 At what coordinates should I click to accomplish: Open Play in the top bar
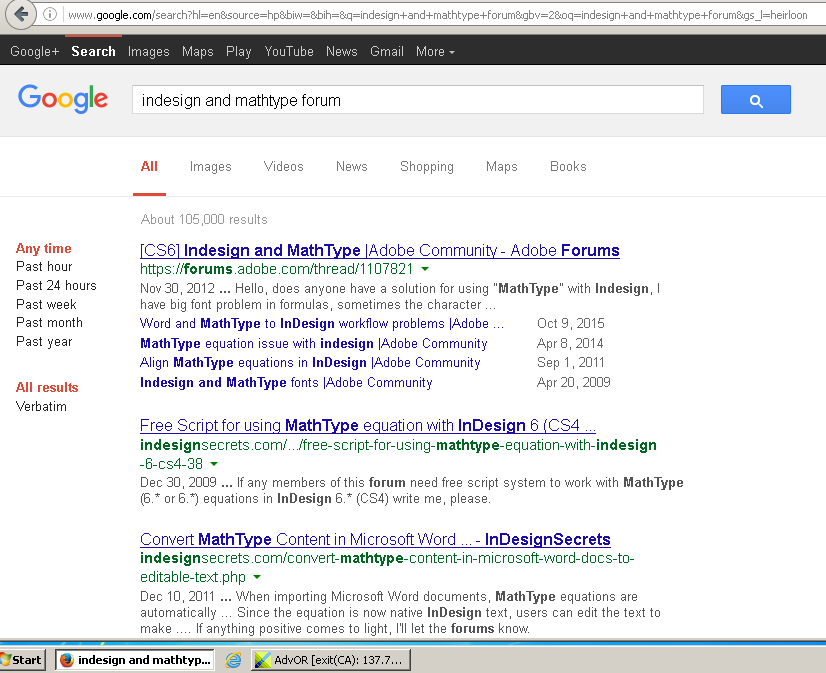pyautogui.click(x=239, y=52)
